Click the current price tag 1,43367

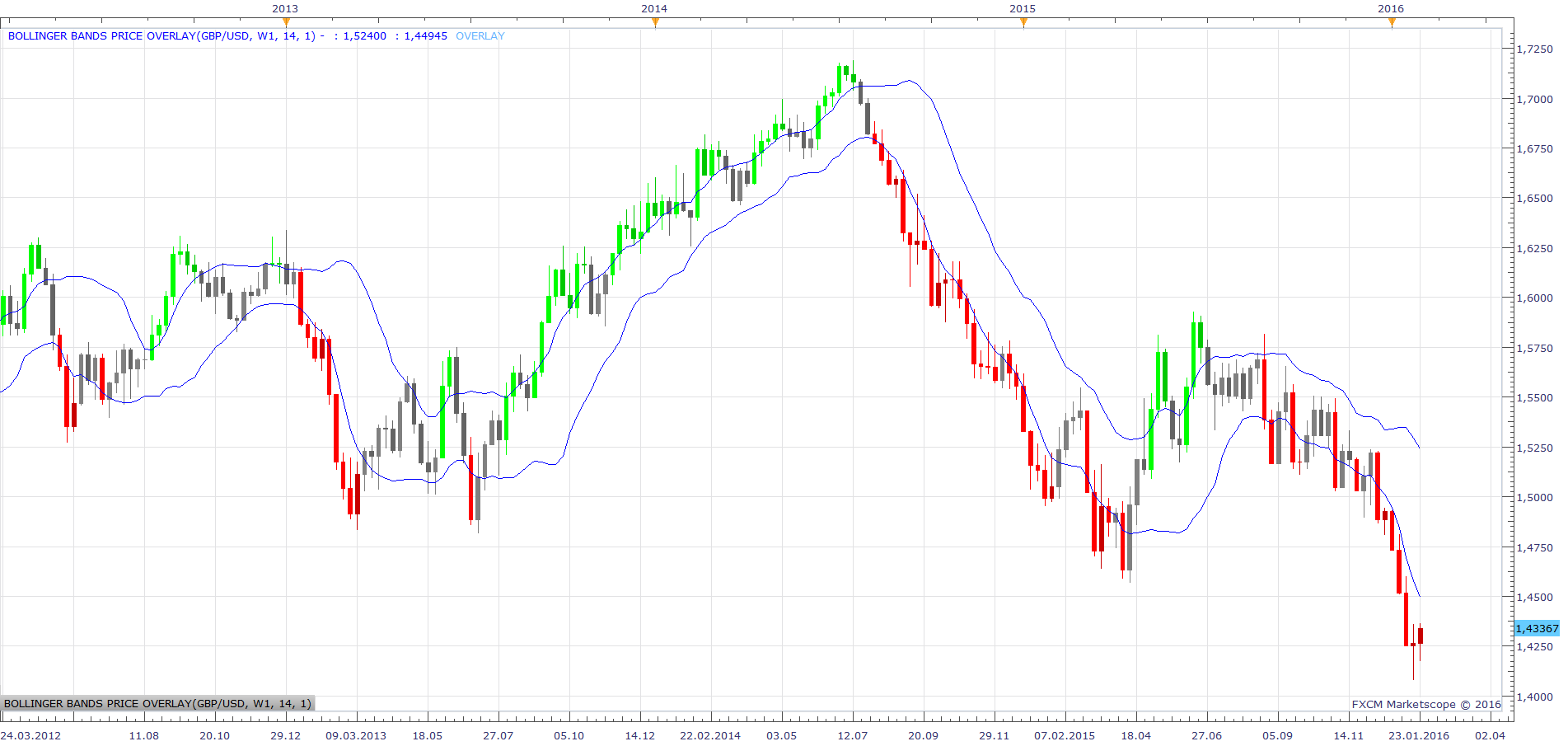pyautogui.click(x=1537, y=628)
